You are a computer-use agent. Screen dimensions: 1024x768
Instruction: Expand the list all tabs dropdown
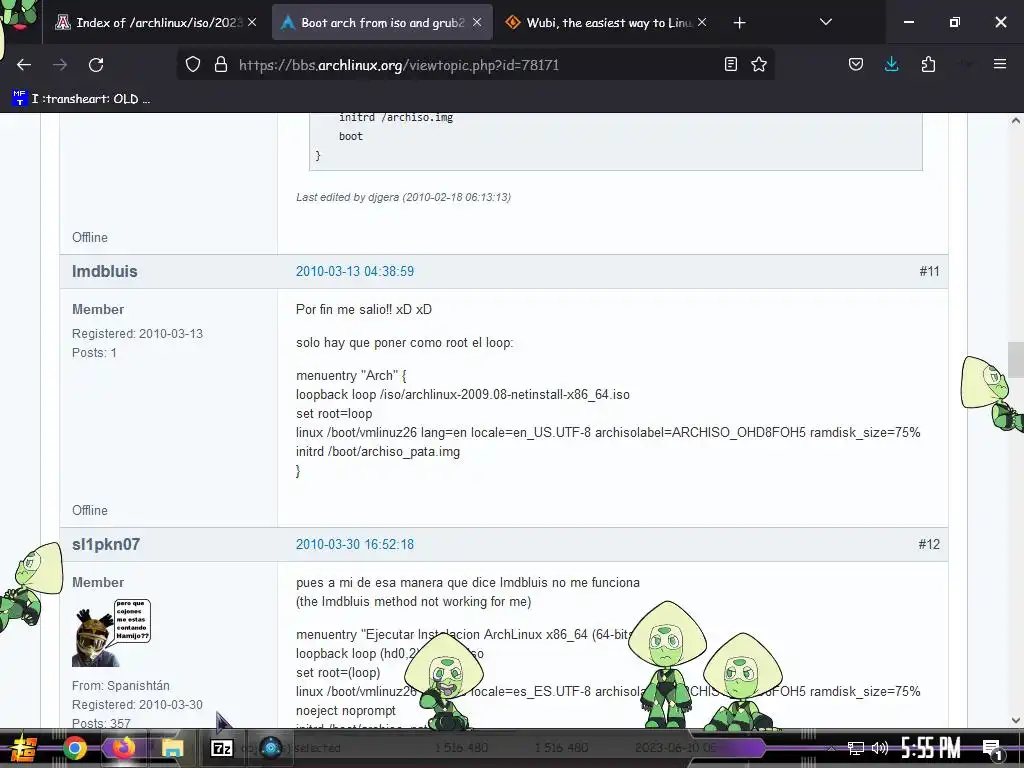click(825, 22)
